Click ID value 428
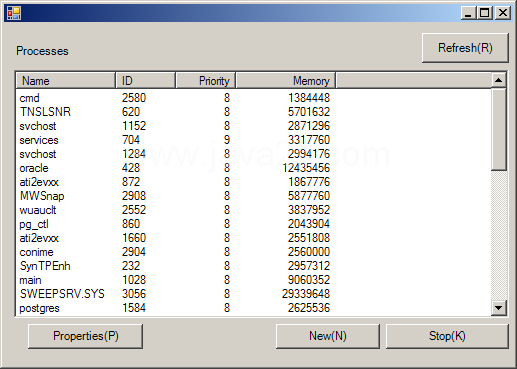The width and height of the screenshot is (517, 369). [131, 168]
